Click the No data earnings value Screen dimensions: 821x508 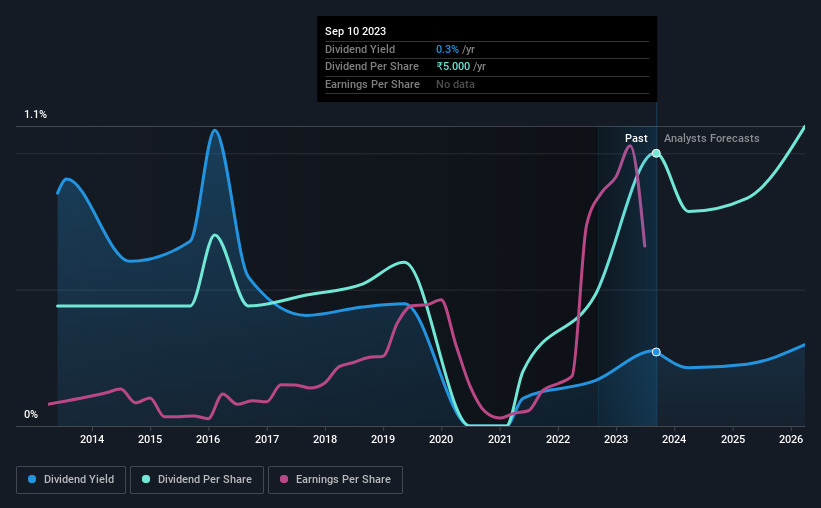[x=456, y=84]
